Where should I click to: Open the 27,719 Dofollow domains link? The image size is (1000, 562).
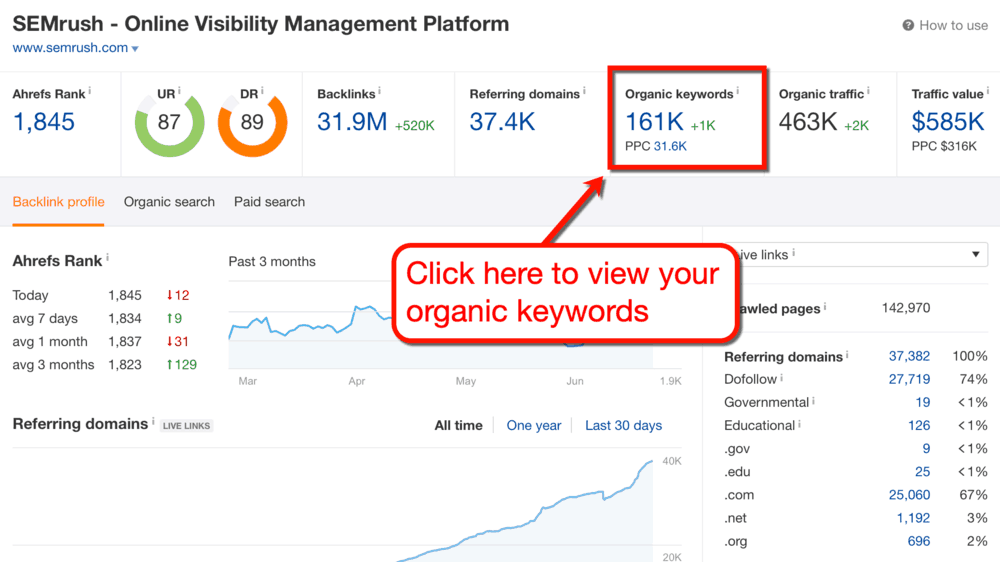pyautogui.click(x=909, y=379)
